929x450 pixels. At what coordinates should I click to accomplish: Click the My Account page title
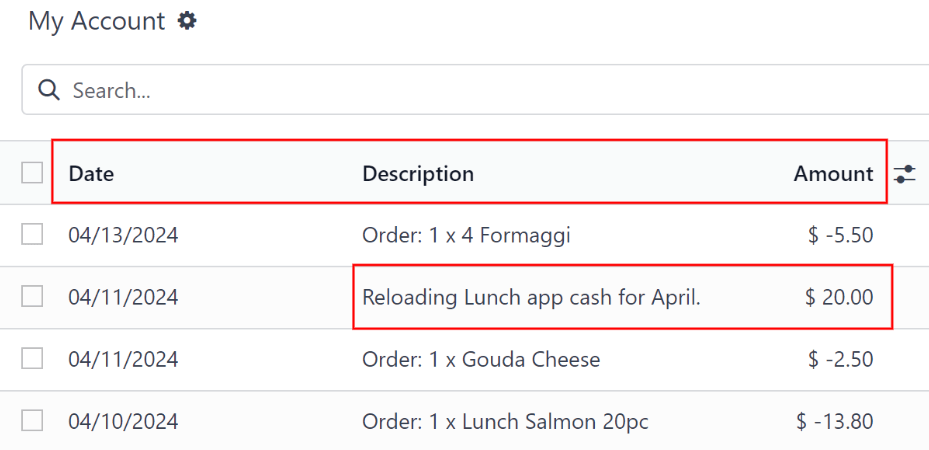pos(96,21)
